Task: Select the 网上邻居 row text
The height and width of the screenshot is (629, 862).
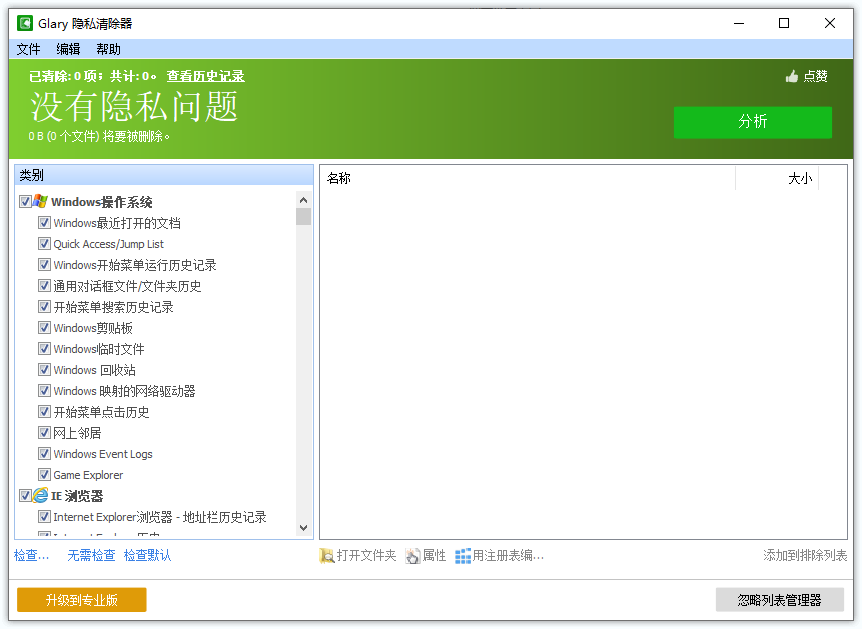Action: [x=78, y=433]
